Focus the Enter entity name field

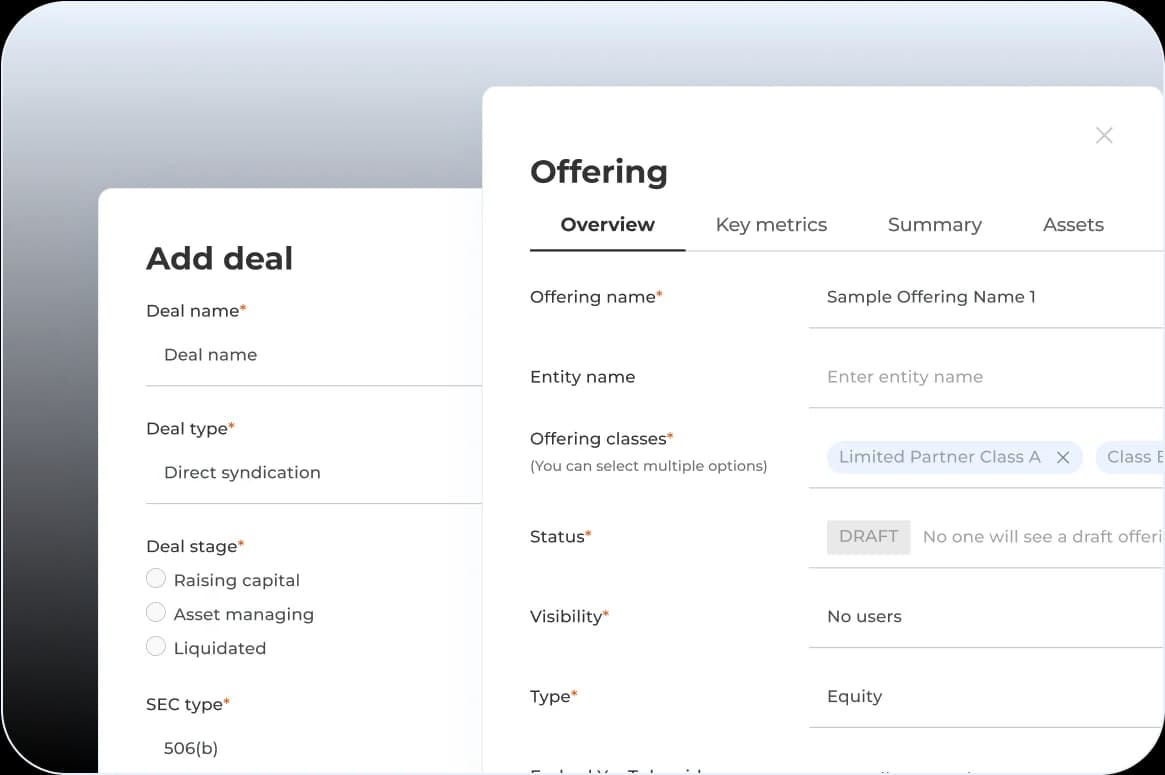(x=984, y=377)
